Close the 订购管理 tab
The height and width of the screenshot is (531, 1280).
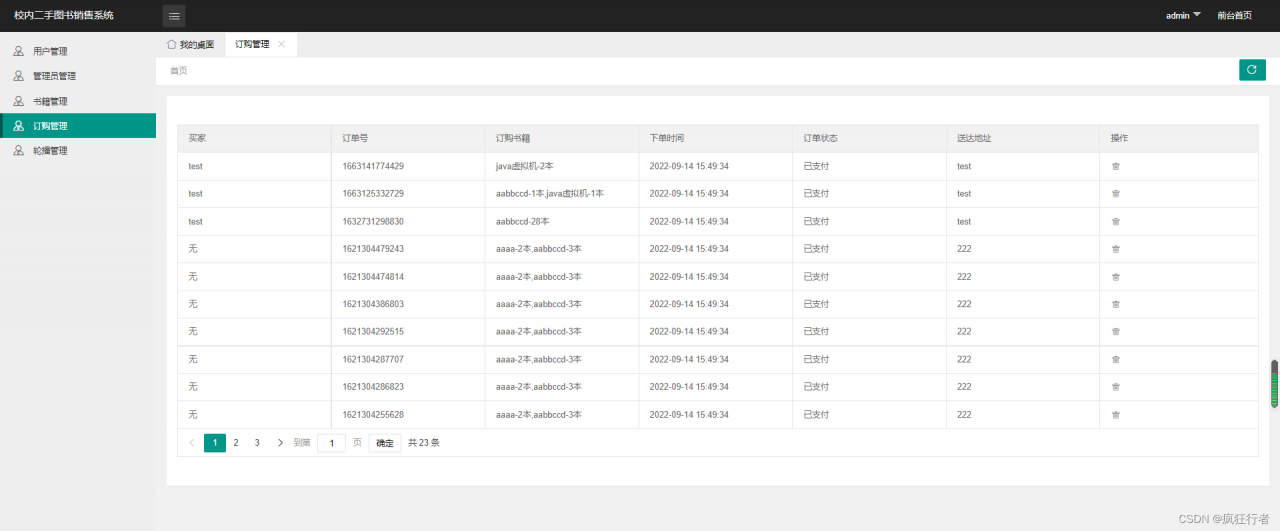pos(282,44)
